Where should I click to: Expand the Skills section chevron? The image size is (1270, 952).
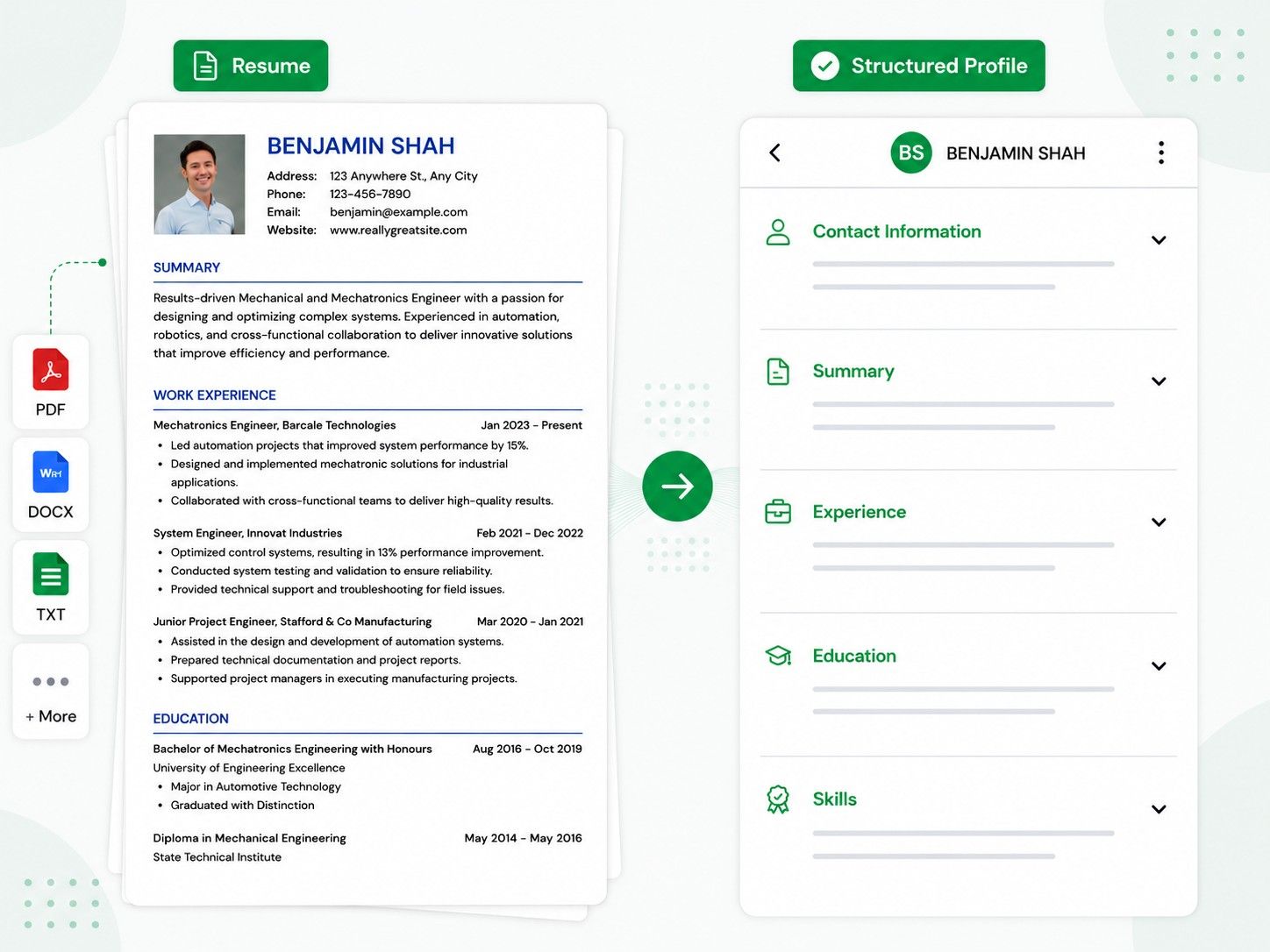tap(1159, 809)
